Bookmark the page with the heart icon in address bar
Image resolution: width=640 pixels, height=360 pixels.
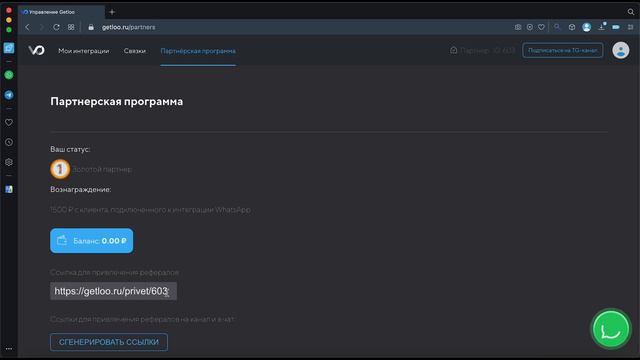coord(541,27)
